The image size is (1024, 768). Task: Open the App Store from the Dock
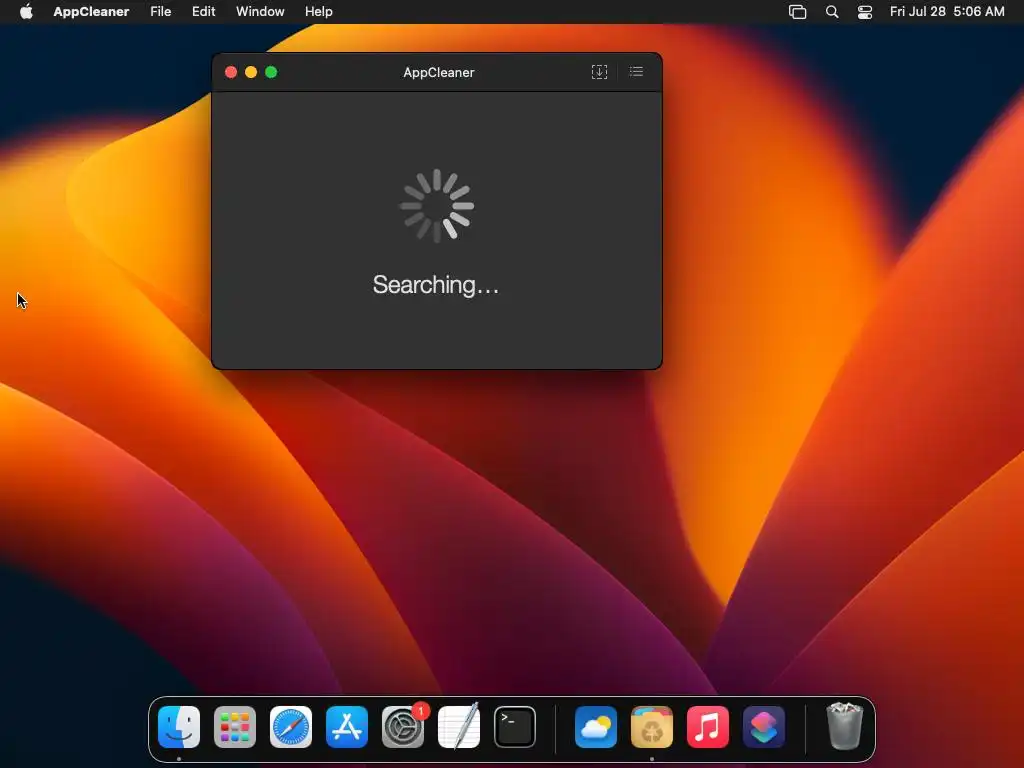347,727
